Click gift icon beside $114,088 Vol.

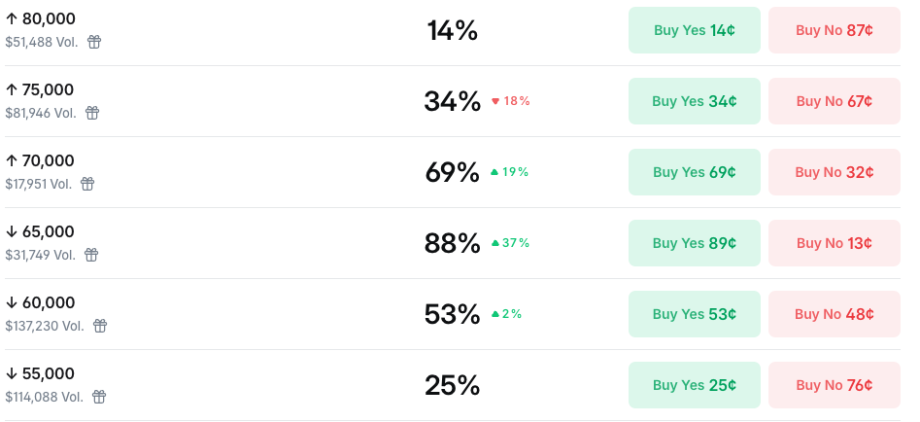tap(99, 397)
